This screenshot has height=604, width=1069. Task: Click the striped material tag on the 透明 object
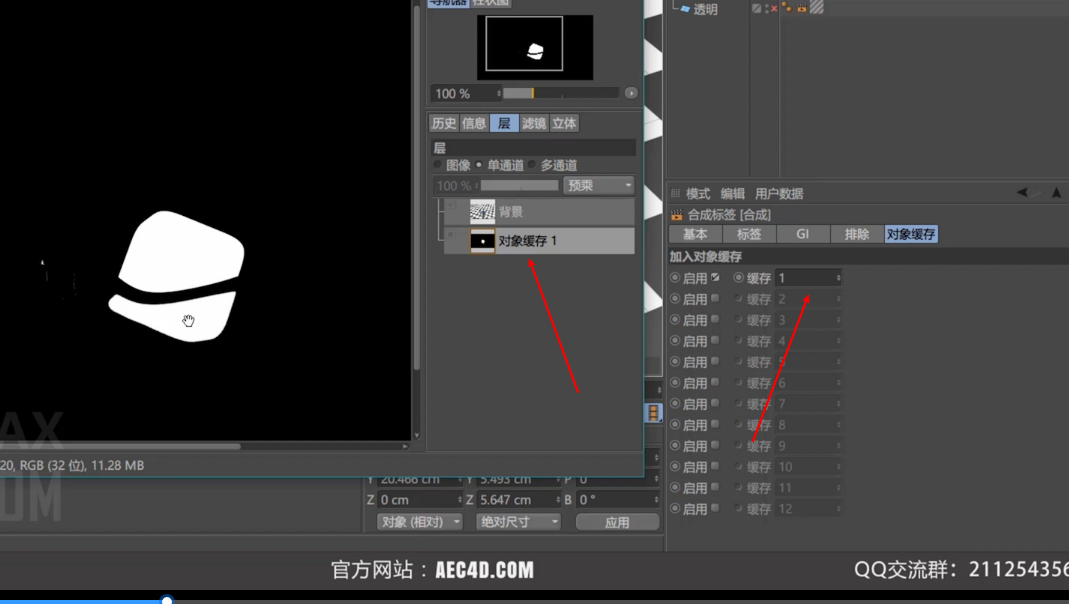click(x=817, y=8)
